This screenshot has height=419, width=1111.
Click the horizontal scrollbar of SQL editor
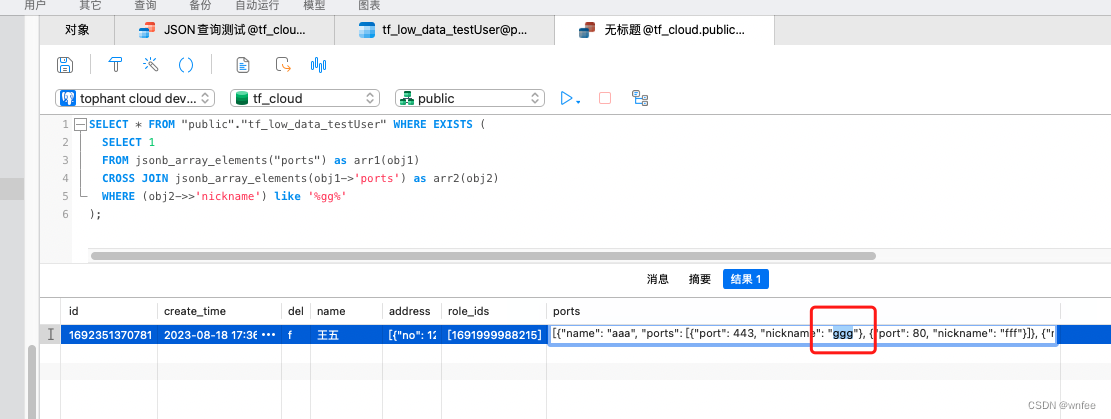(x=483, y=256)
